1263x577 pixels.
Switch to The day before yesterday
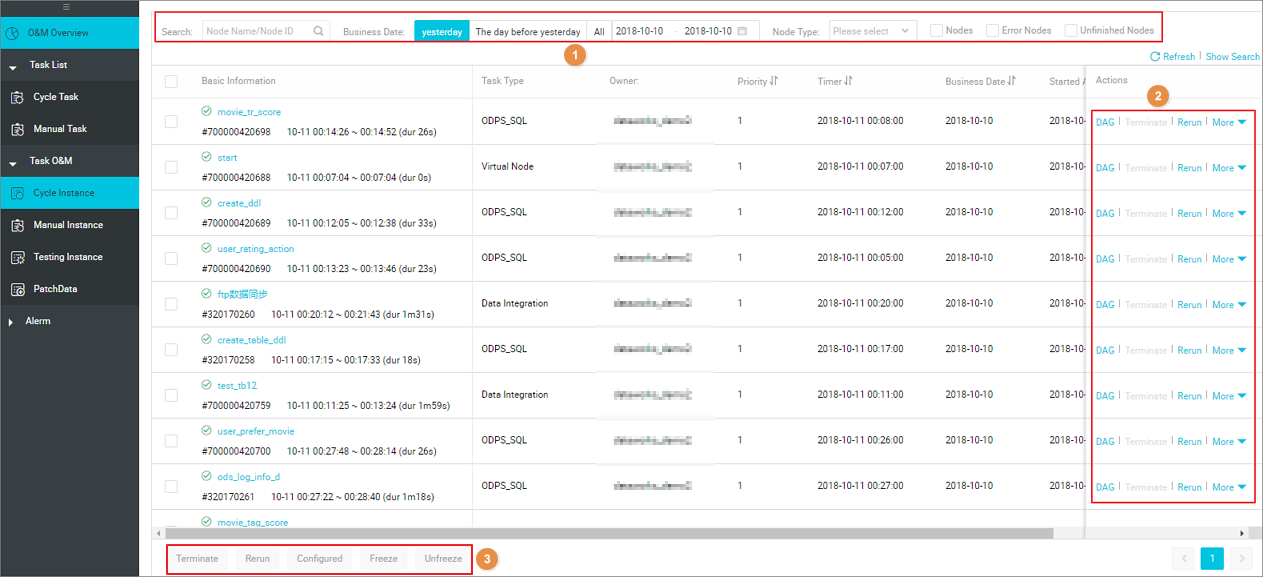pos(527,31)
